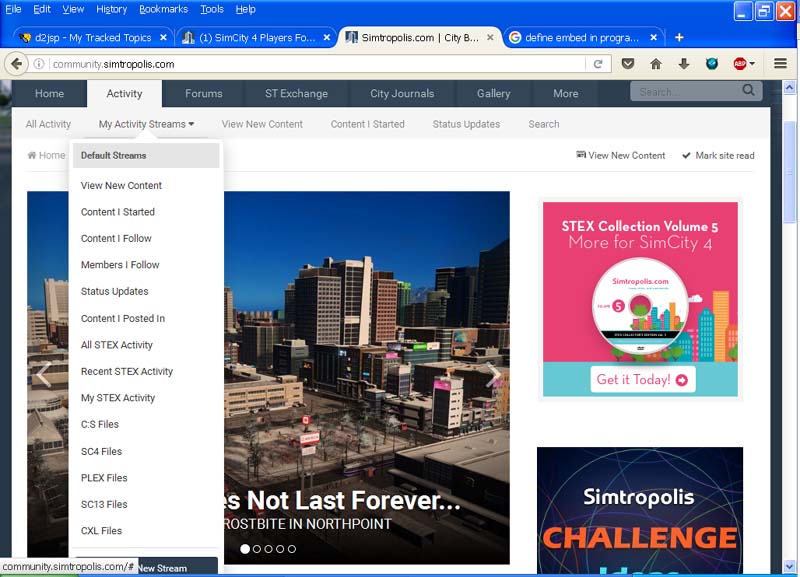Open the Home navigation tab
800x577 pixels.
49,93
